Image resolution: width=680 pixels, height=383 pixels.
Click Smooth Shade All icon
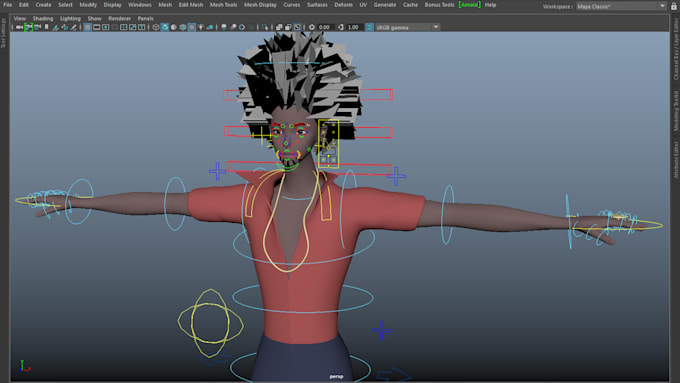[x=165, y=27]
